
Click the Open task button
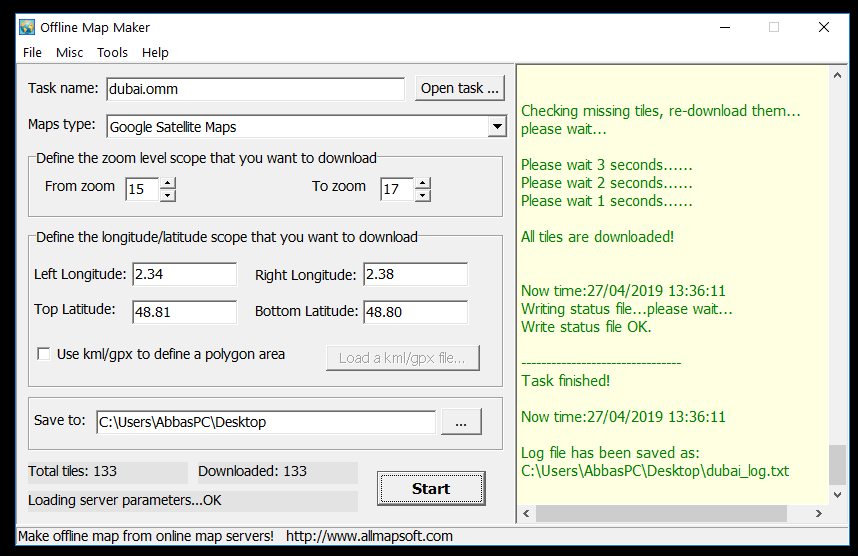point(460,88)
